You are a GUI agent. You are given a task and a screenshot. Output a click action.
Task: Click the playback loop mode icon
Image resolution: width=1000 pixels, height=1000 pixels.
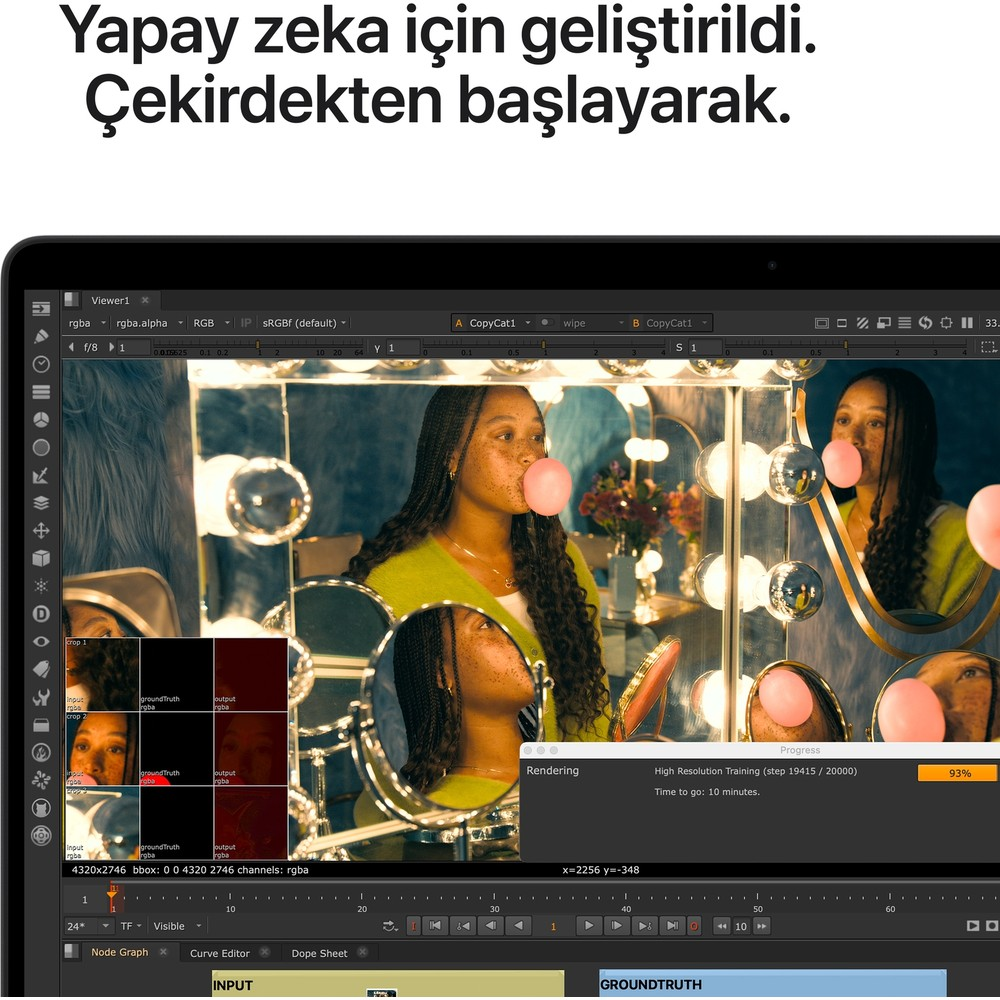click(390, 925)
